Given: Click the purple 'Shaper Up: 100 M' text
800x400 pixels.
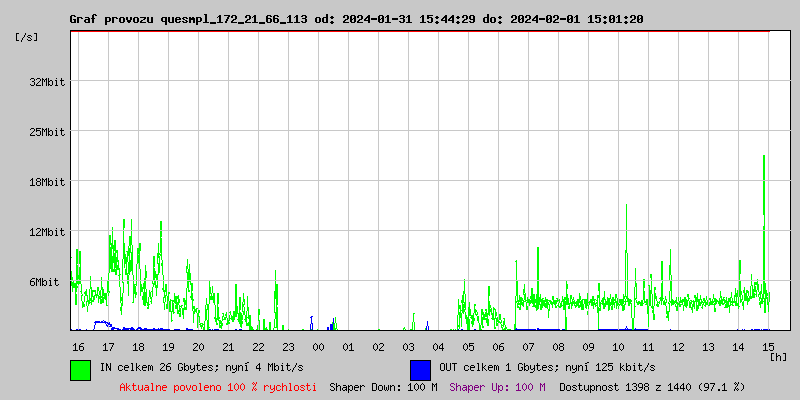Looking at the screenshot, I should coord(497,387).
